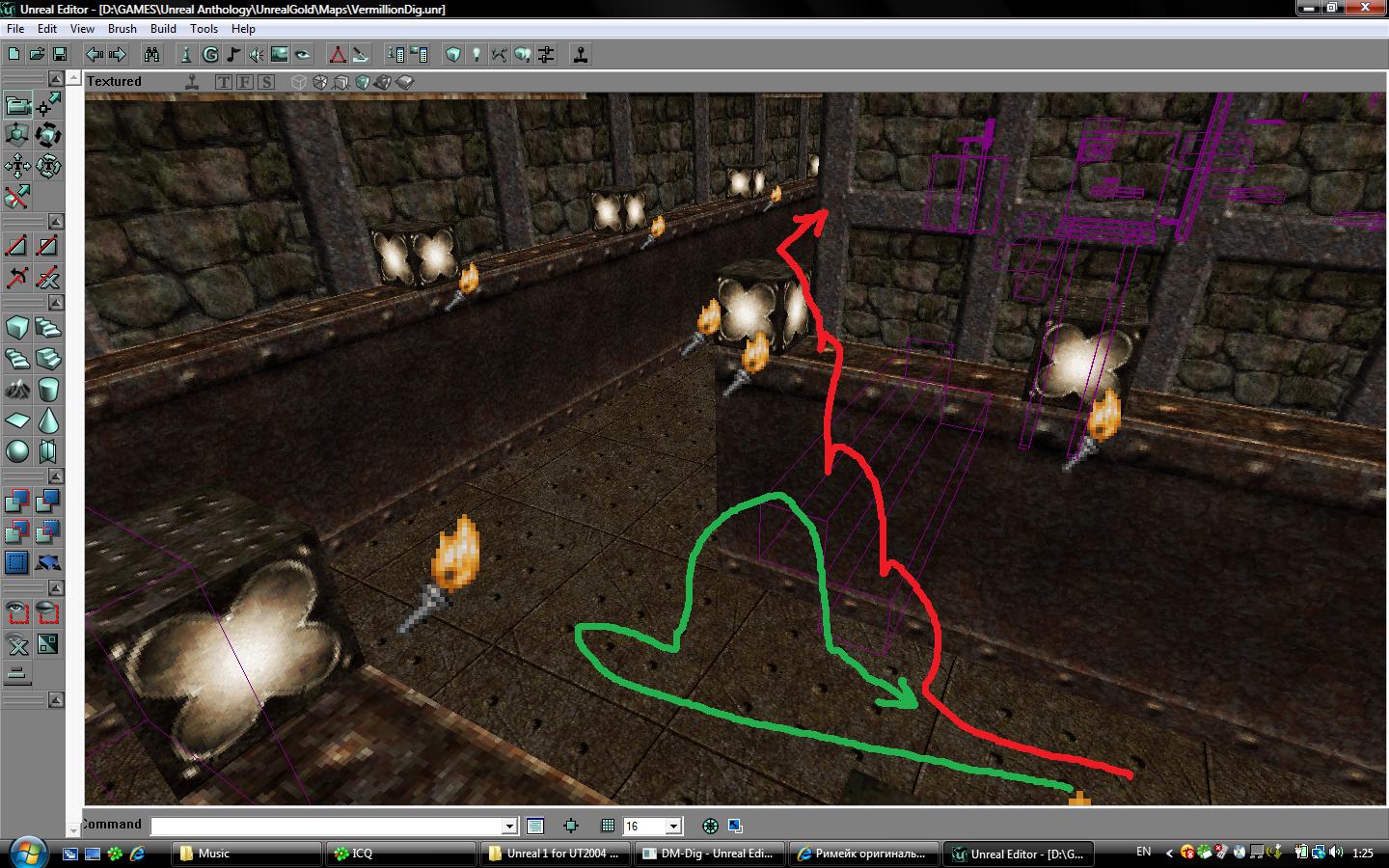1389x868 pixels.
Task: Collapse the actor visibility group
Action: click(57, 588)
